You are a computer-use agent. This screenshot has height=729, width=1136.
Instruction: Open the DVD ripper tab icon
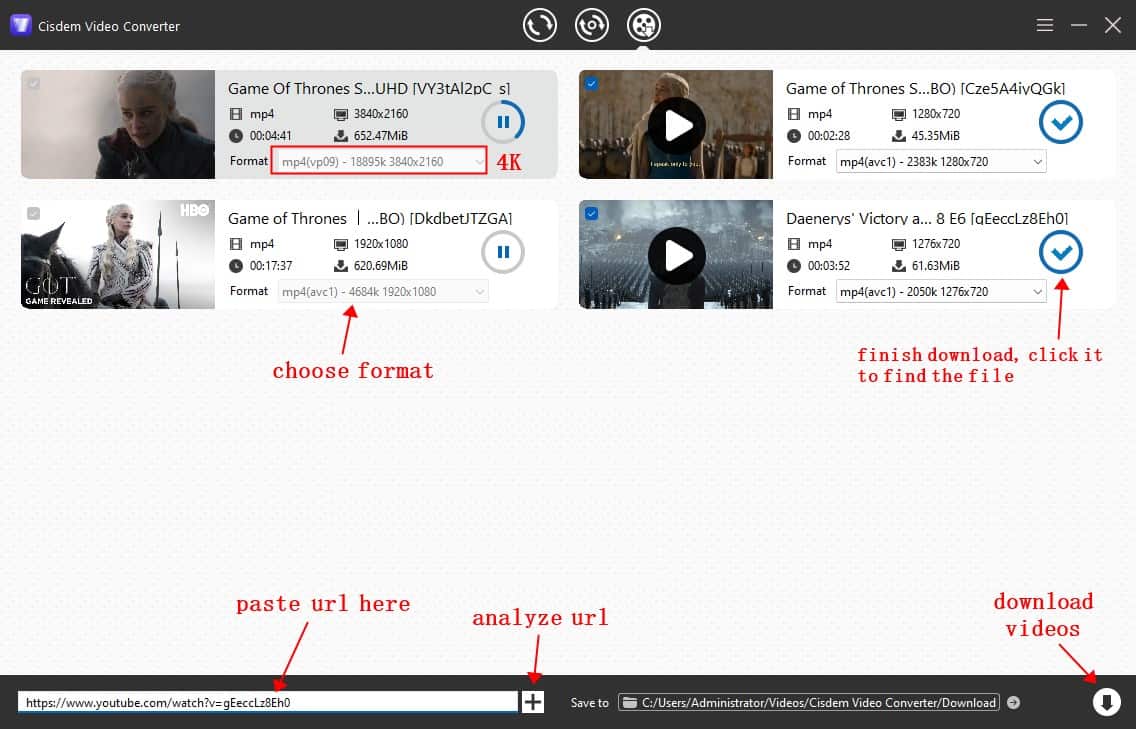click(x=592, y=25)
